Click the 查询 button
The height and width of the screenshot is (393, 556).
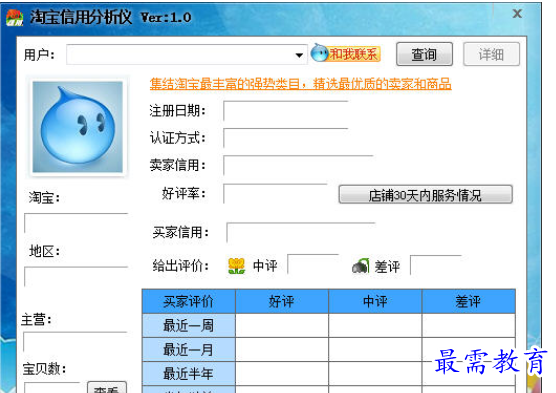(x=424, y=54)
